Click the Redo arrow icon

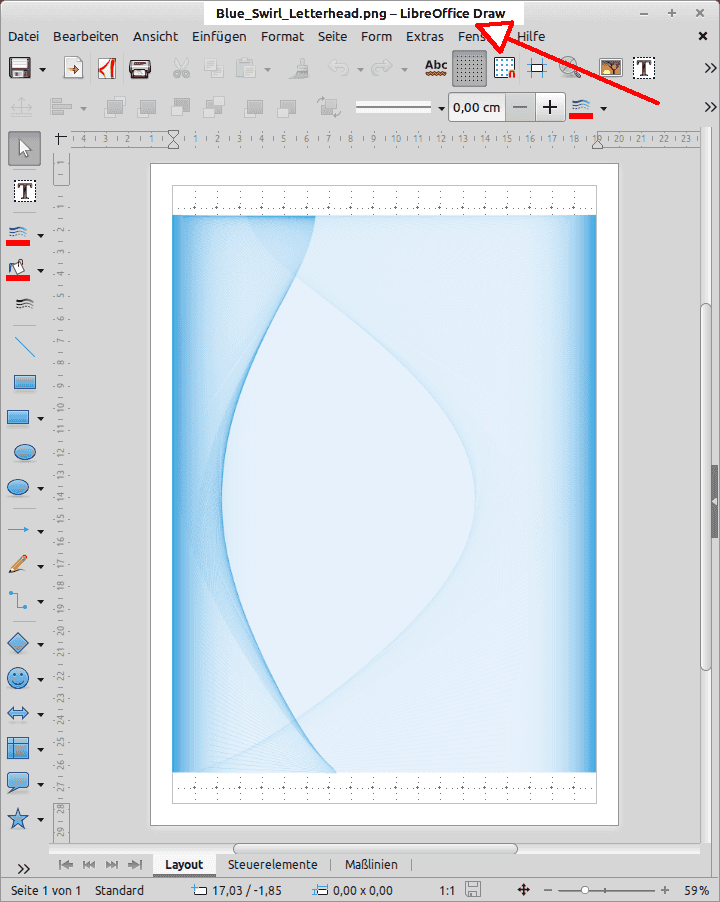pyautogui.click(x=381, y=68)
